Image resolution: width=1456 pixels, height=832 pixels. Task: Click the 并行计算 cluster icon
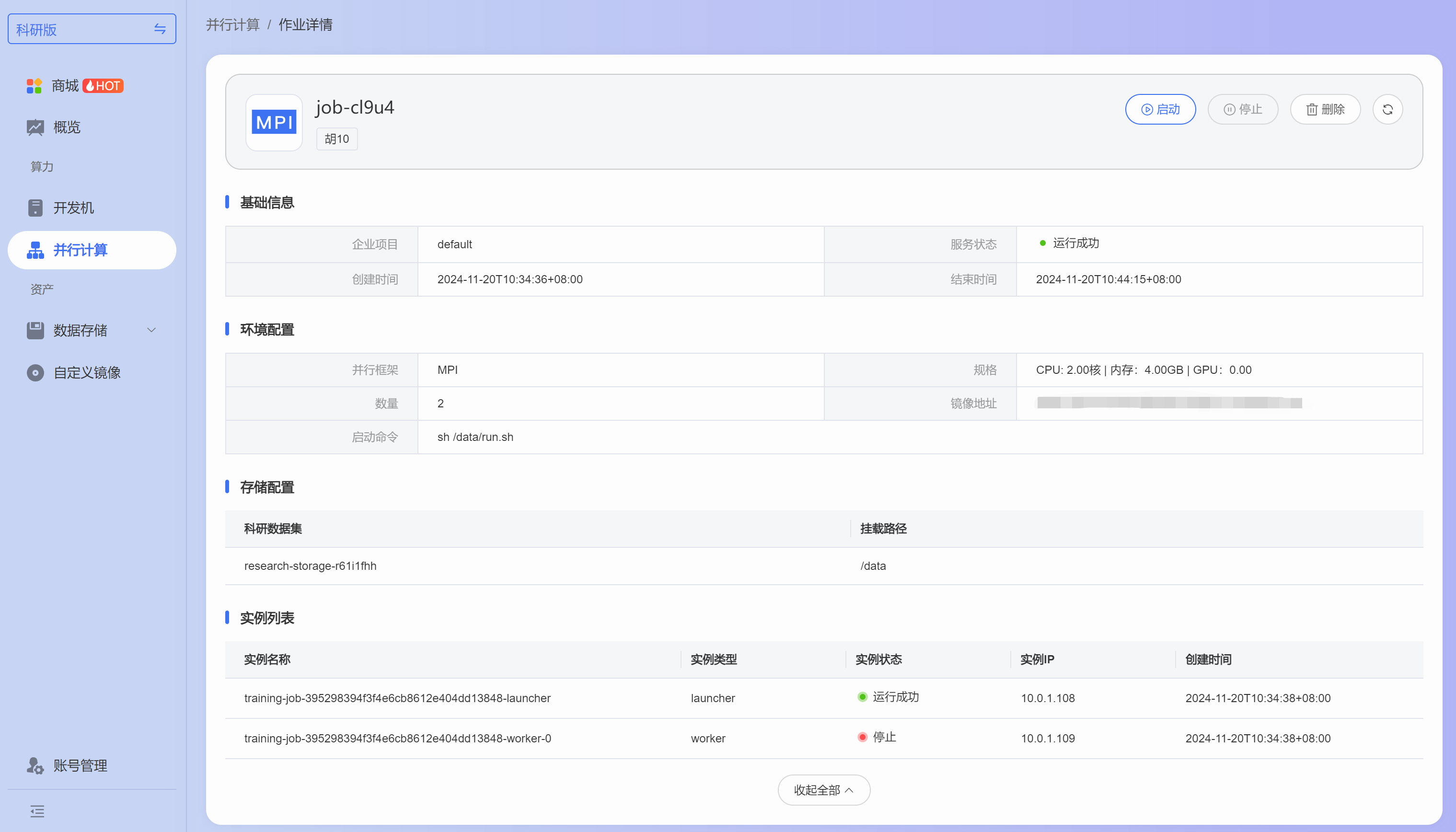(x=35, y=250)
